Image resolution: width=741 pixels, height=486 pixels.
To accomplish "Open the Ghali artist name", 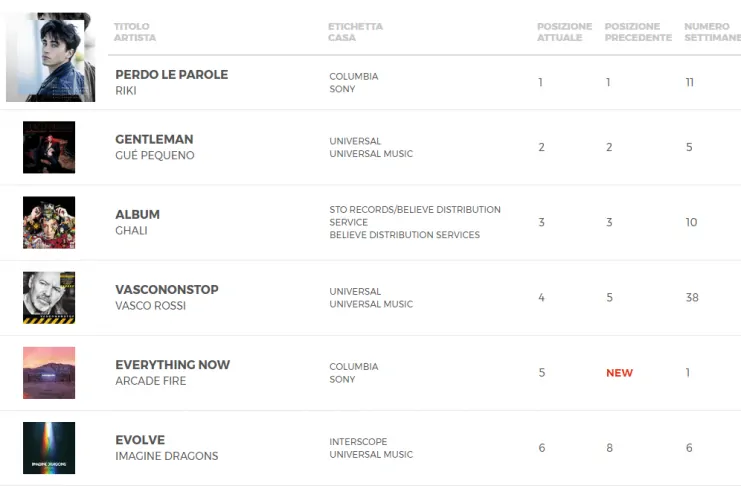I will 131,230.
